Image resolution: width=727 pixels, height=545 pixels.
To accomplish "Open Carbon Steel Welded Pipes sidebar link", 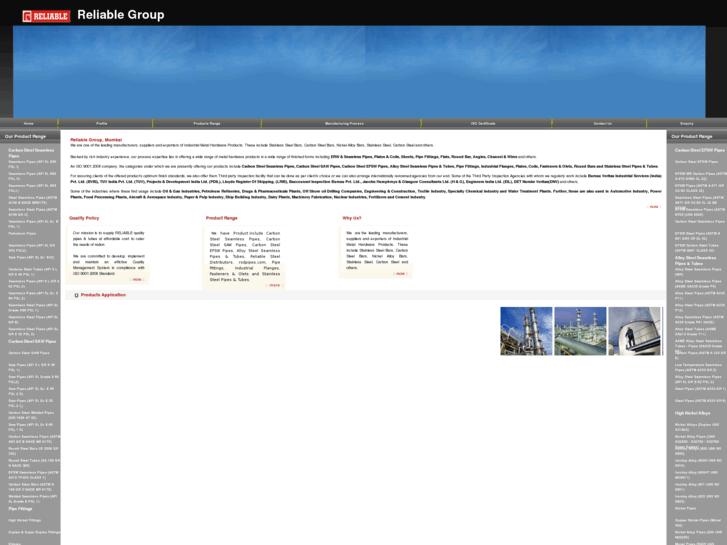I will [x=33, y=415].
